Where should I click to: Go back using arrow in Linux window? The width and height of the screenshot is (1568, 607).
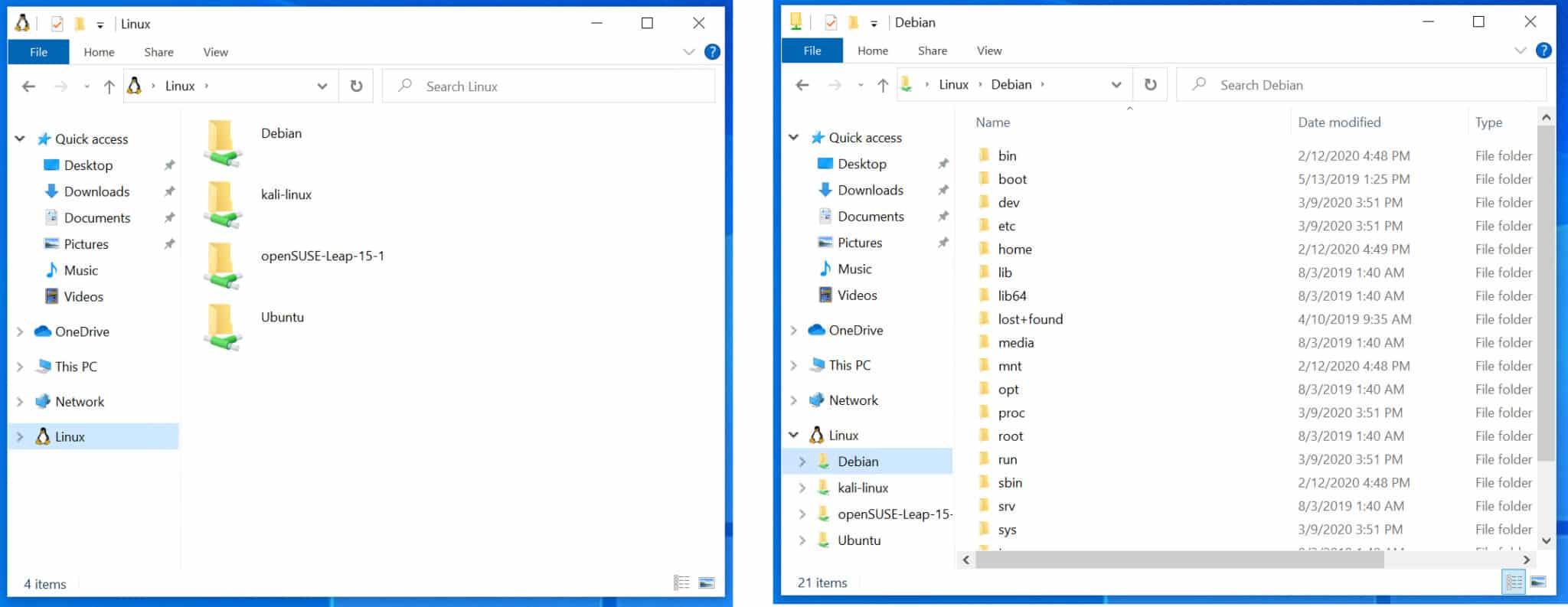click(x=28, y=86)
